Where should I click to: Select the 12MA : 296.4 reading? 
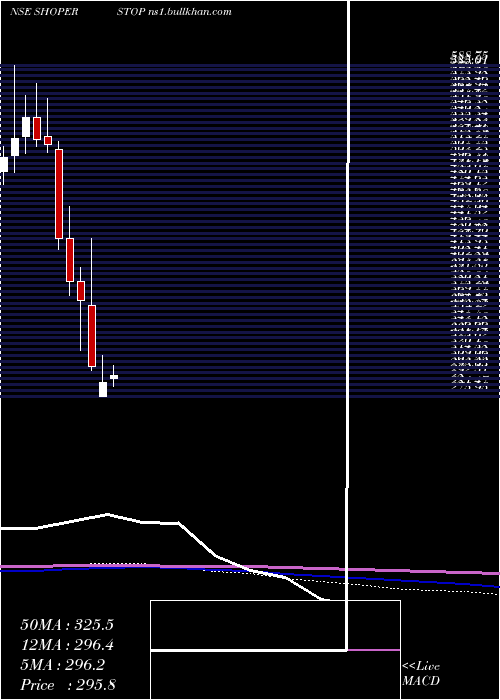point(67,645)
